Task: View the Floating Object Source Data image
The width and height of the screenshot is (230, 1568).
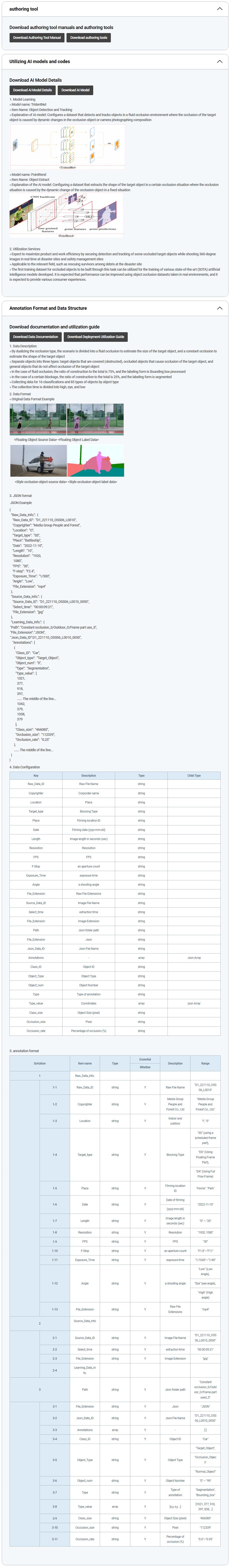Action: click(38, 419)
